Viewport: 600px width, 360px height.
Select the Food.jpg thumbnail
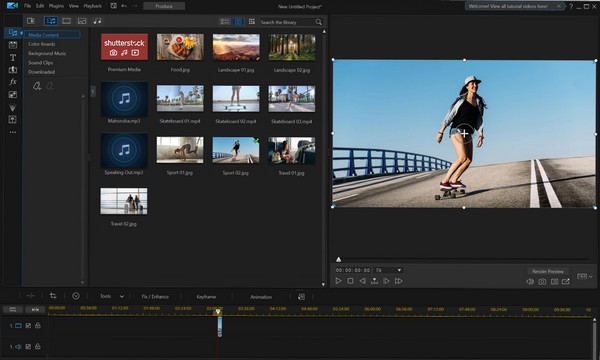pos(180,47)
